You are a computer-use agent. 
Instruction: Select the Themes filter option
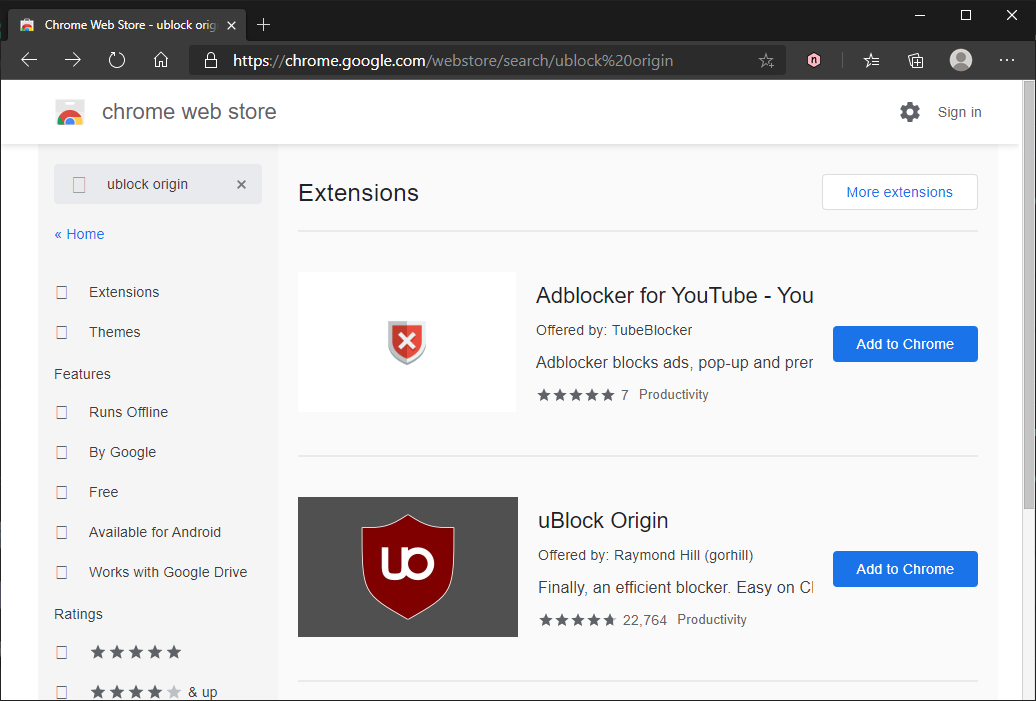tap(62, 332)
